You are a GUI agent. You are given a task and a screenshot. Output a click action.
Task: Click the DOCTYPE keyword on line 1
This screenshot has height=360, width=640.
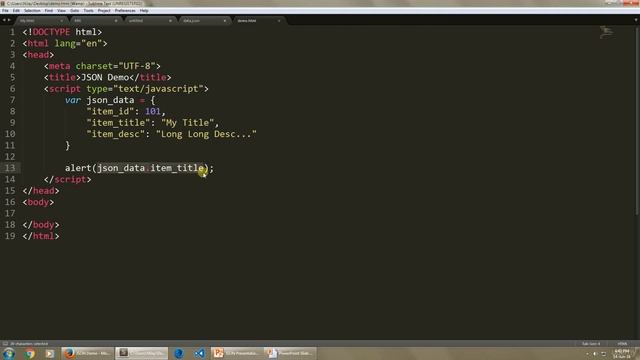[x=51, y=32]
